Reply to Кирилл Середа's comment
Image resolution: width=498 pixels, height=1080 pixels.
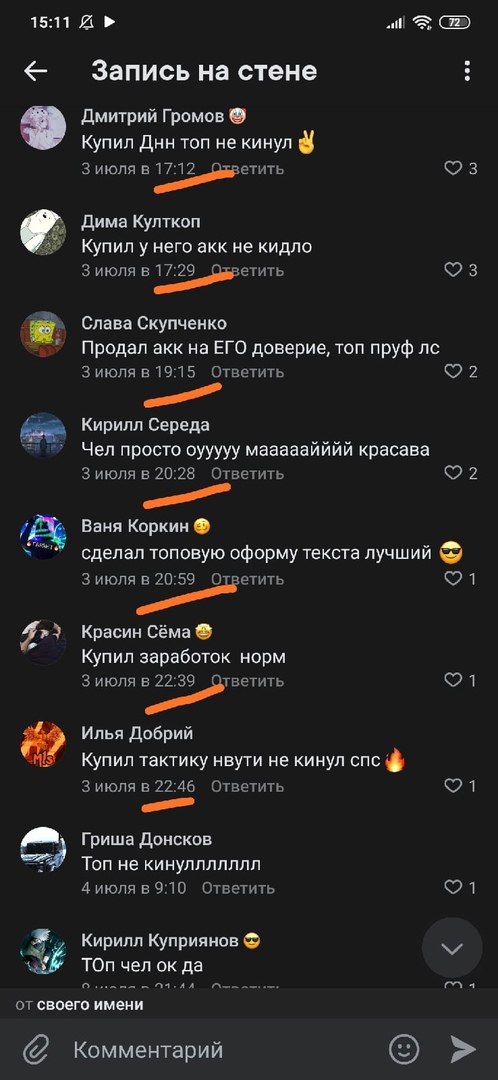[x=247, y=474]
